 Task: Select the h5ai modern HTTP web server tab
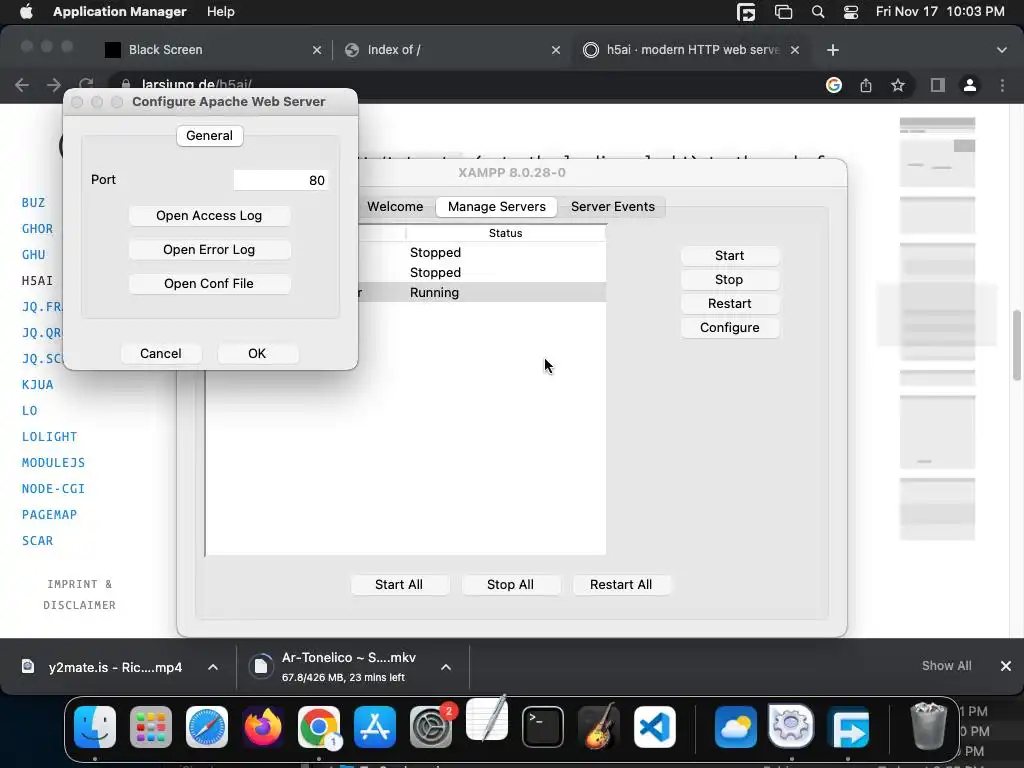point(691,50)
